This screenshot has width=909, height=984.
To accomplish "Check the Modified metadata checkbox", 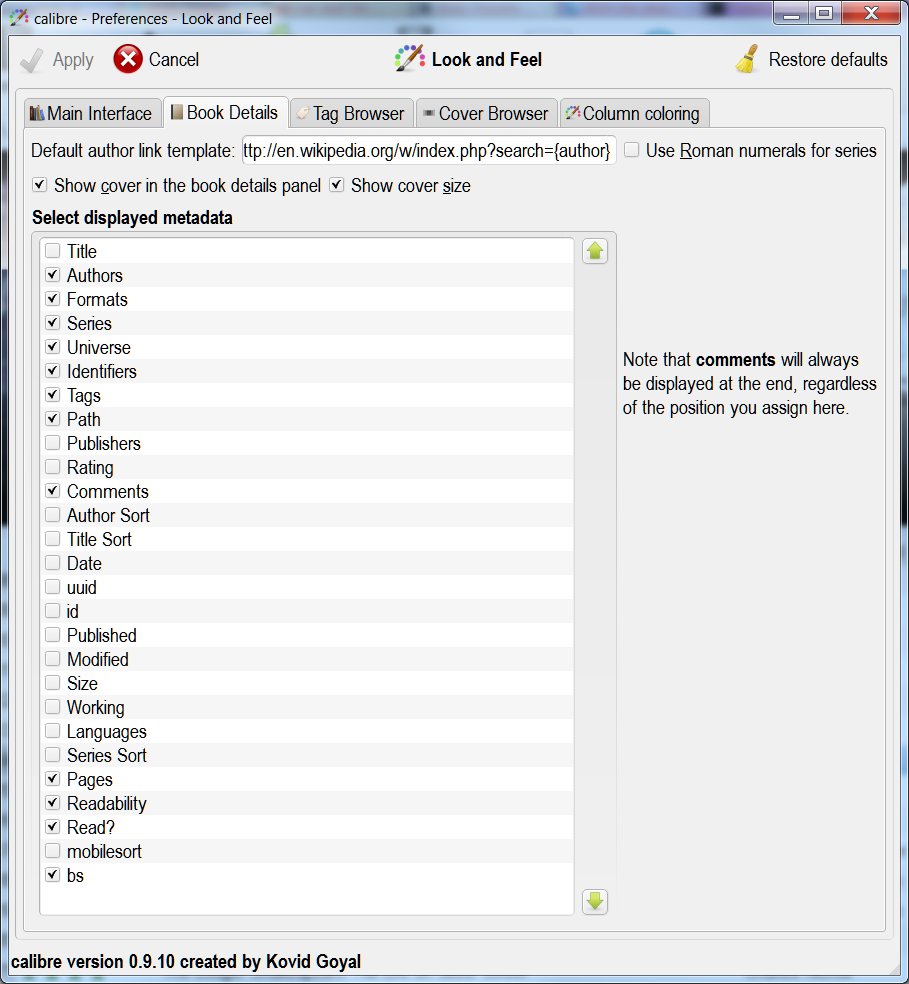I will (x=53, y=658).
